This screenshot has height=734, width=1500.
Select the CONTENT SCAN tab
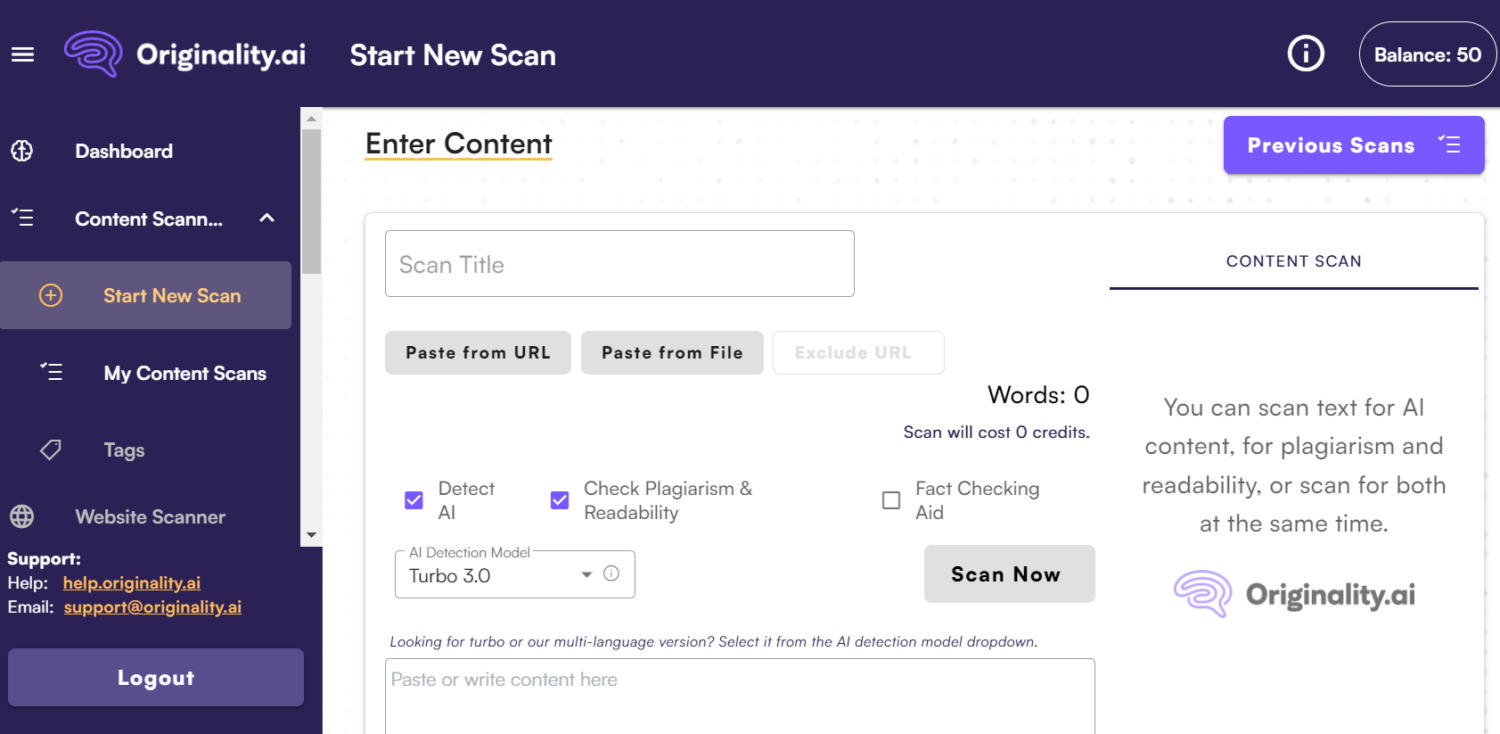tap(1293, 261)
